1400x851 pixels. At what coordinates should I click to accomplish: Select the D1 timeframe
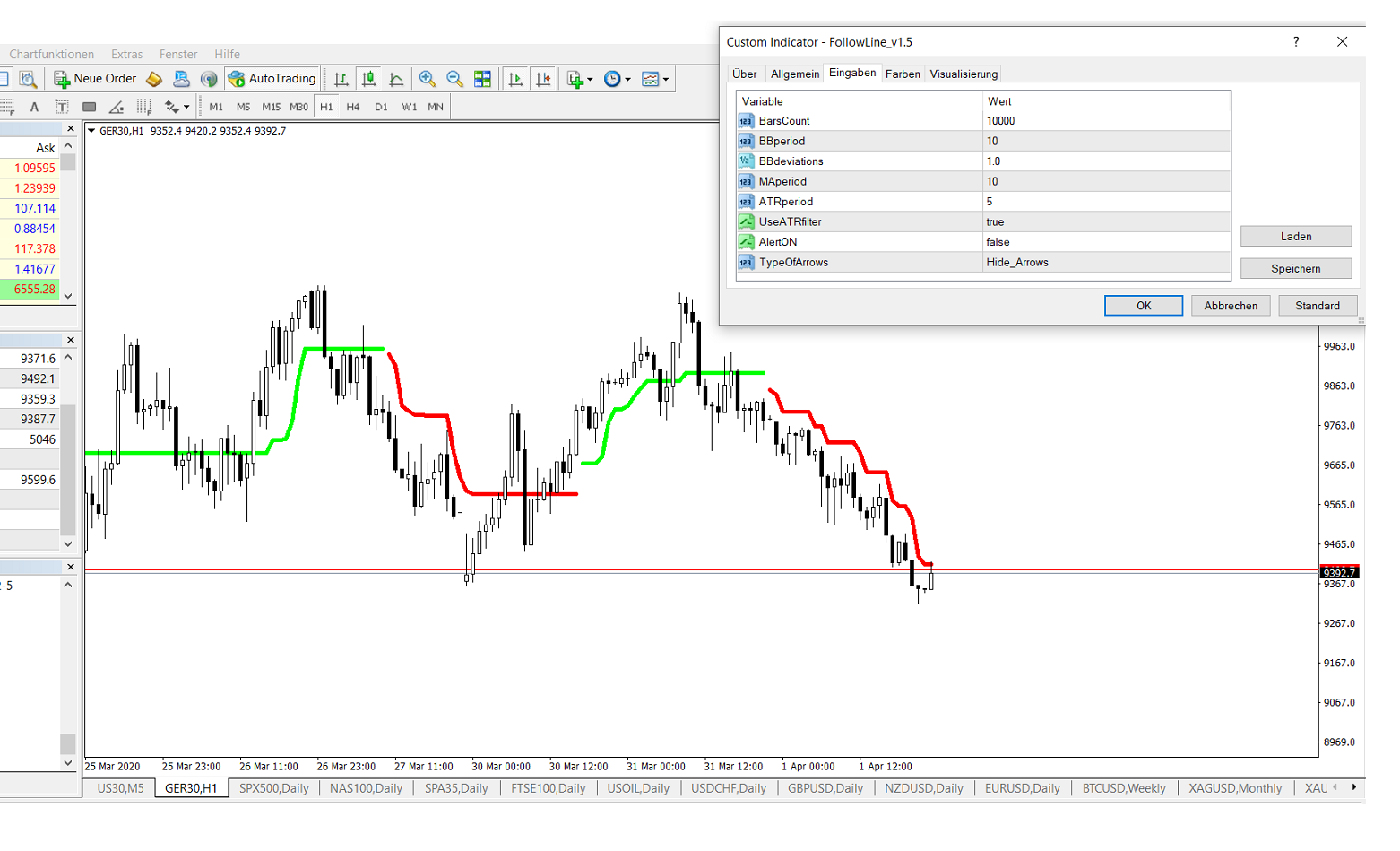click(x=381, y=107)
